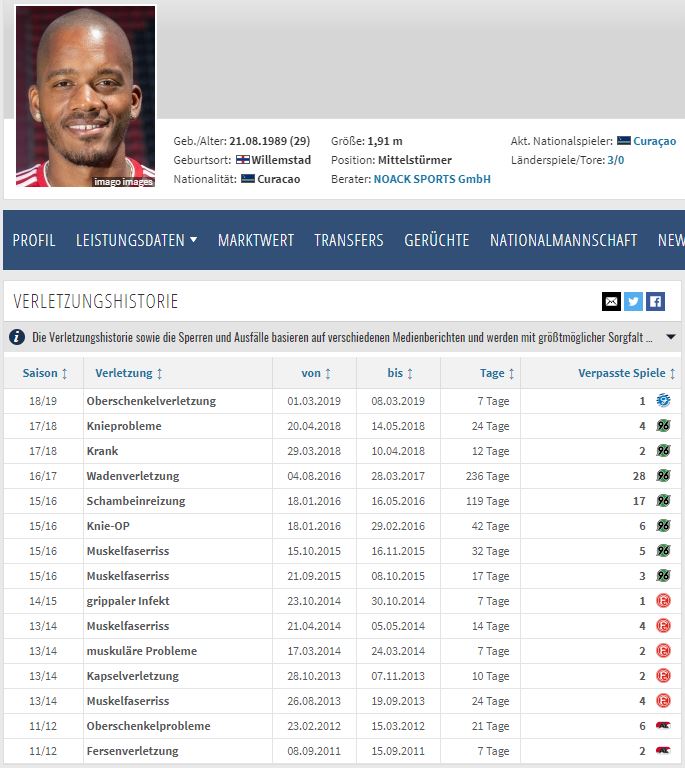Open the Gerüchte tab

437,240
